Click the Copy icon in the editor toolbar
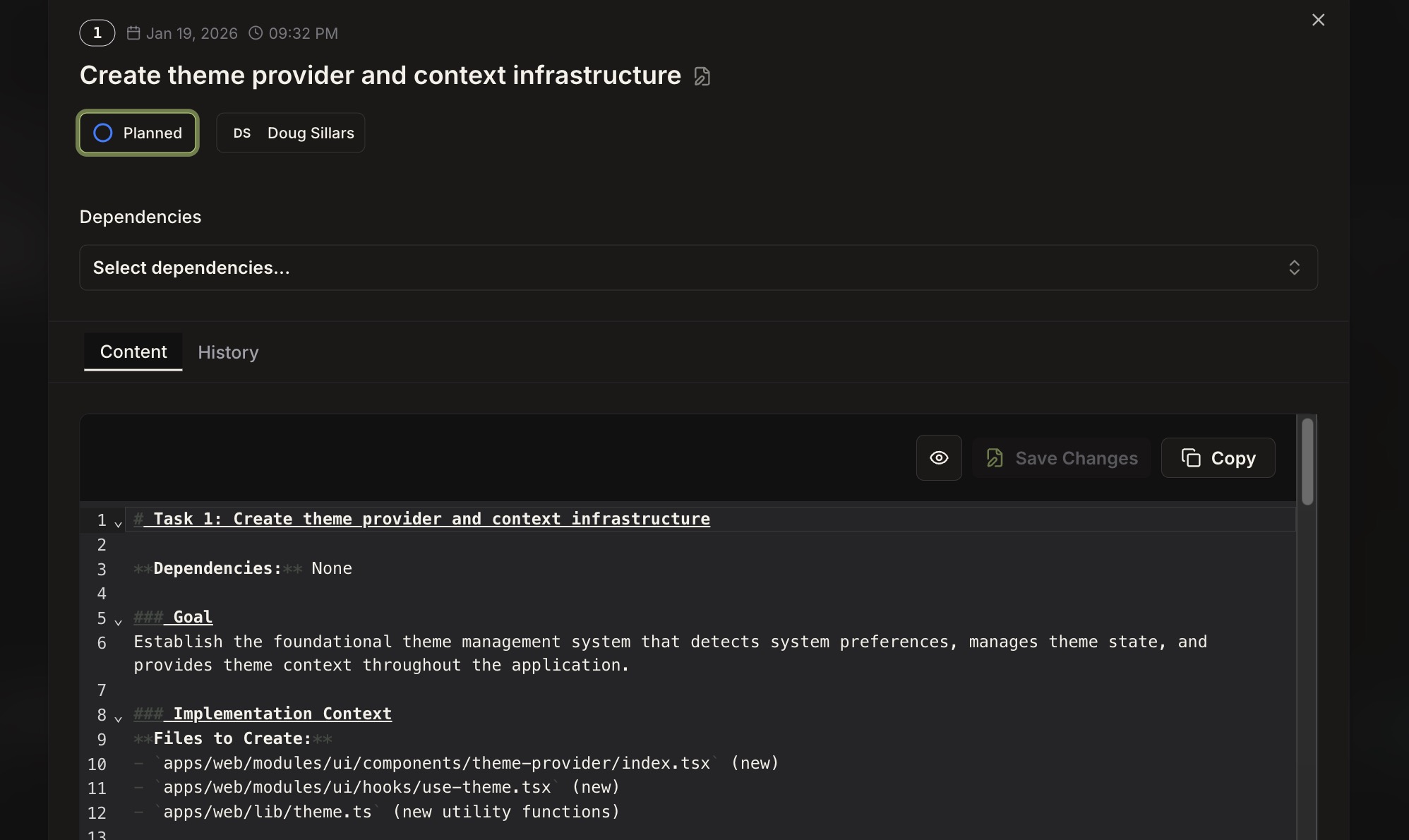Viewport: 1409px width, 840px height. (x=1192, y=457)
